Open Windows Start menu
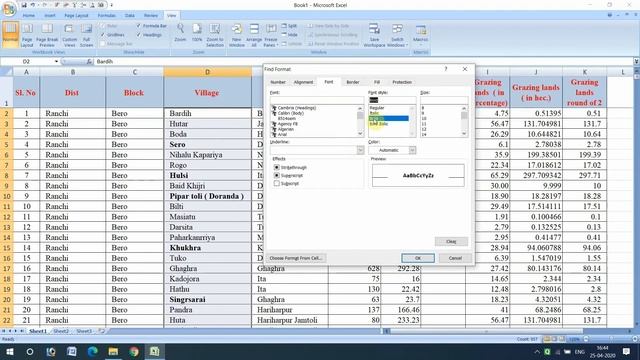640x360 pixels. [x=9, y=351]
